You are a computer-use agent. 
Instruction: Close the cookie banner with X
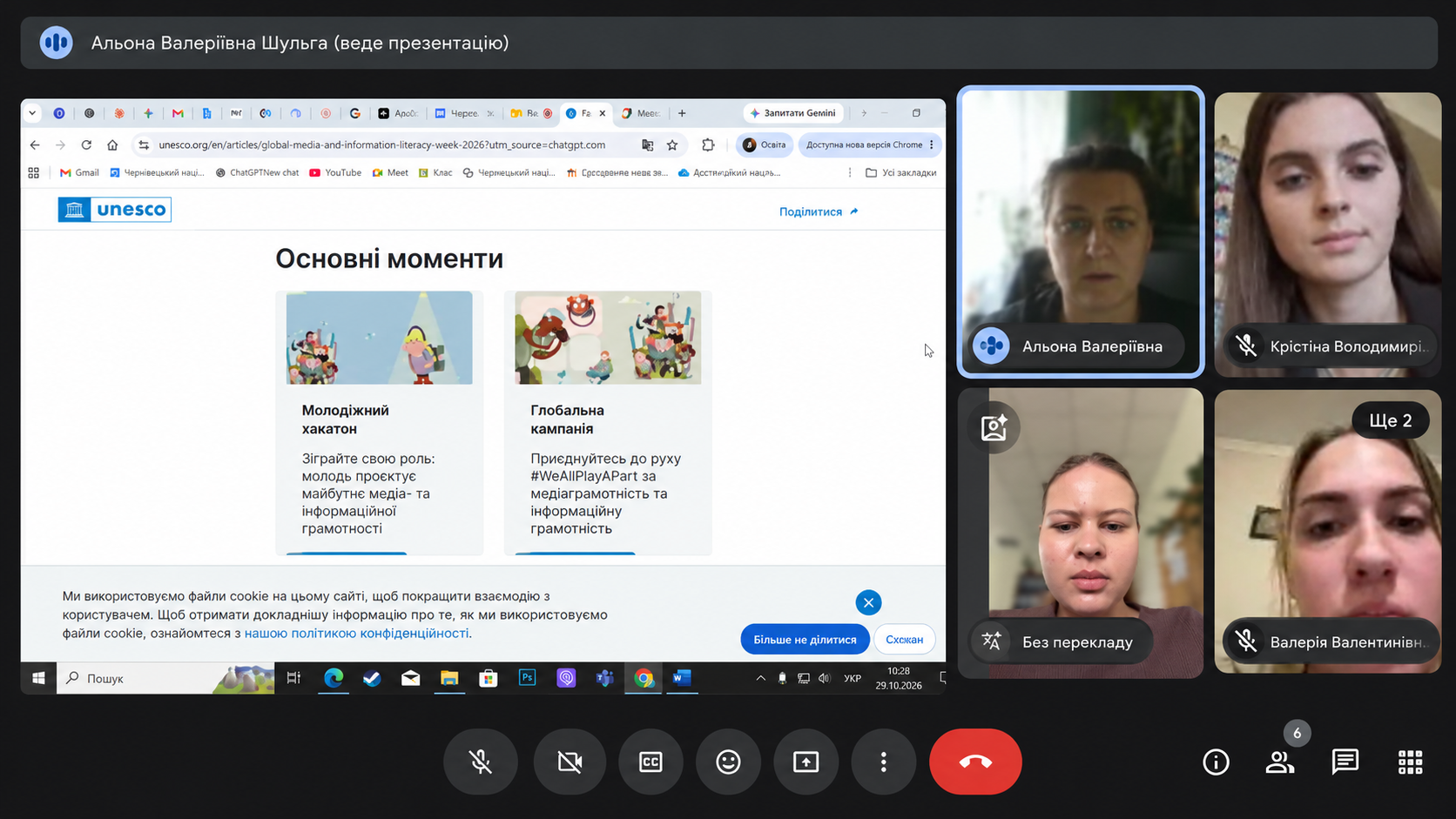[x=868, y=602]
